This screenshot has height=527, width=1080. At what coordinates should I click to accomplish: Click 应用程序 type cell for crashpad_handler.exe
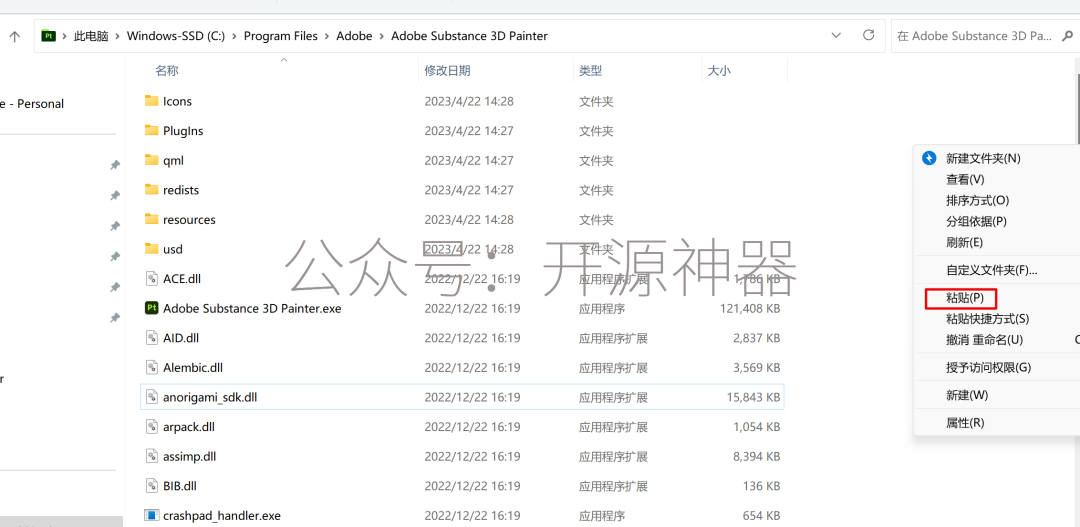tap(602, 516)
